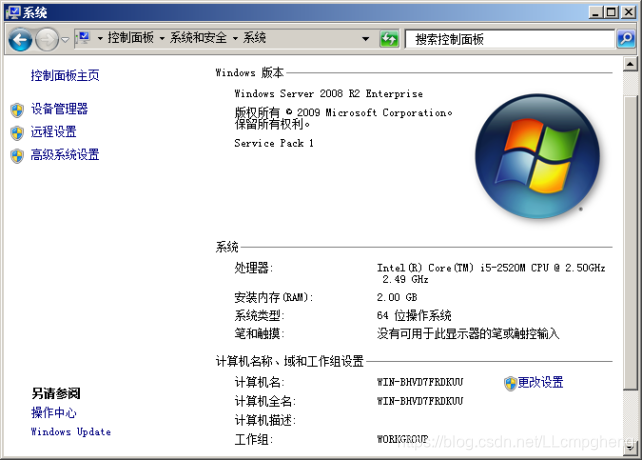
Task: Go back with the blue back arrow
Action: (20, 39)
